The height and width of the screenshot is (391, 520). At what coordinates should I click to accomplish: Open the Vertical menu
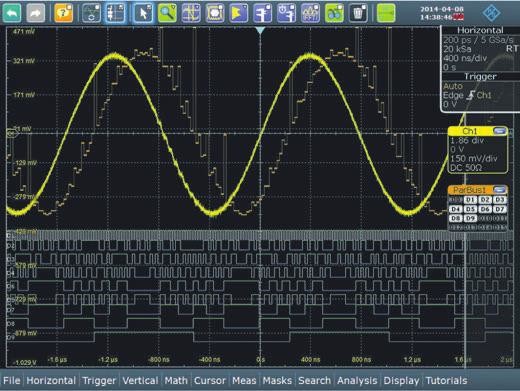coord(140,380)
